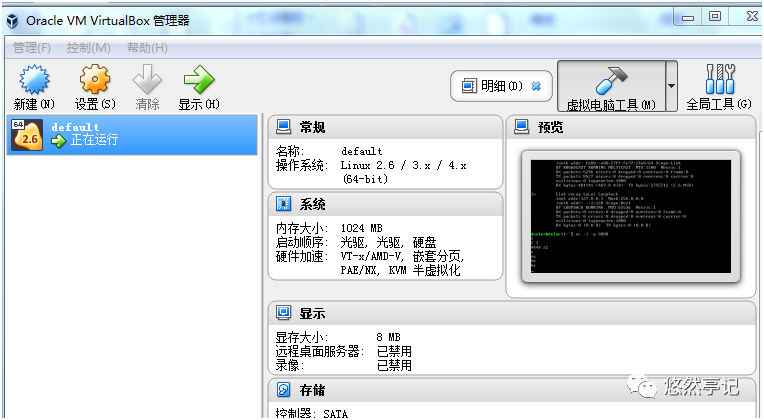Viewport: 764px width, 420px height.
Task: Click the 'VT-x/AMD-V' acceleration text
Action: click(x=372, y=256)
